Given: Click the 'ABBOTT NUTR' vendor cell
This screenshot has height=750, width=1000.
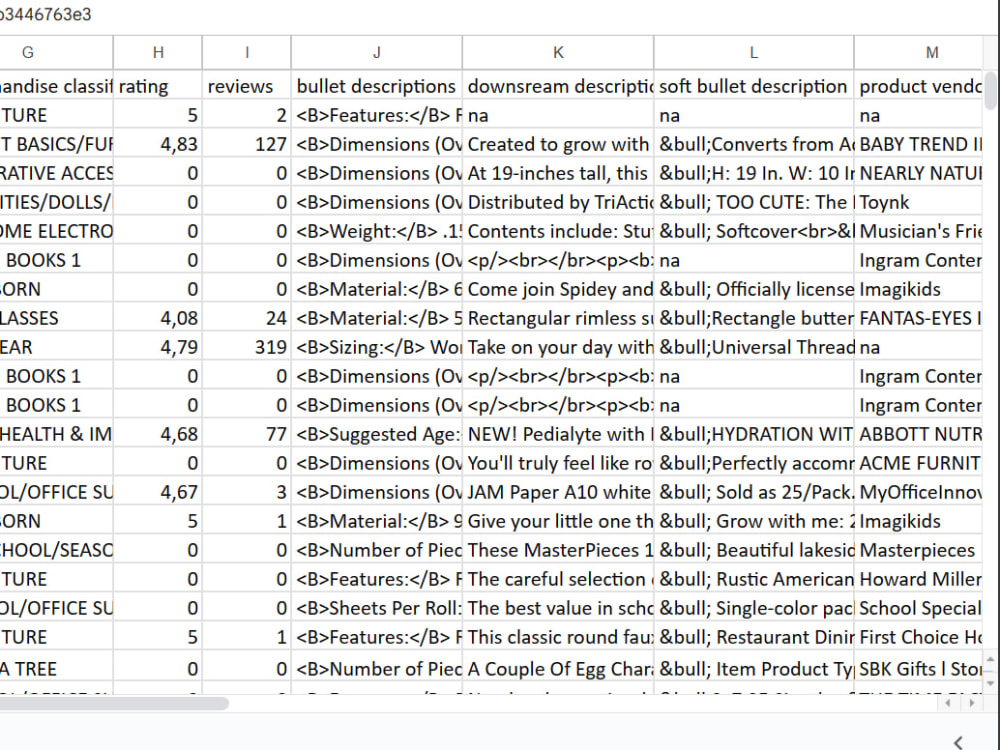Looking at the screenshot, I should [918, 434].
